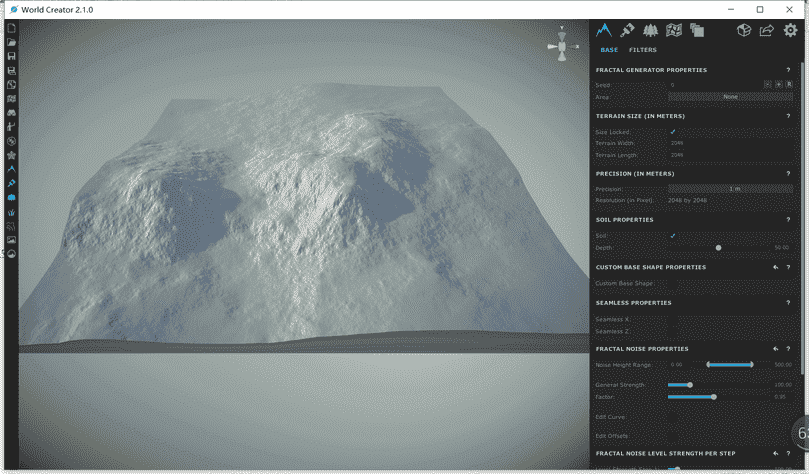Click the seed decrement minus button
Viewport: 809px width, 474px height.
click(x=768, y=85)
